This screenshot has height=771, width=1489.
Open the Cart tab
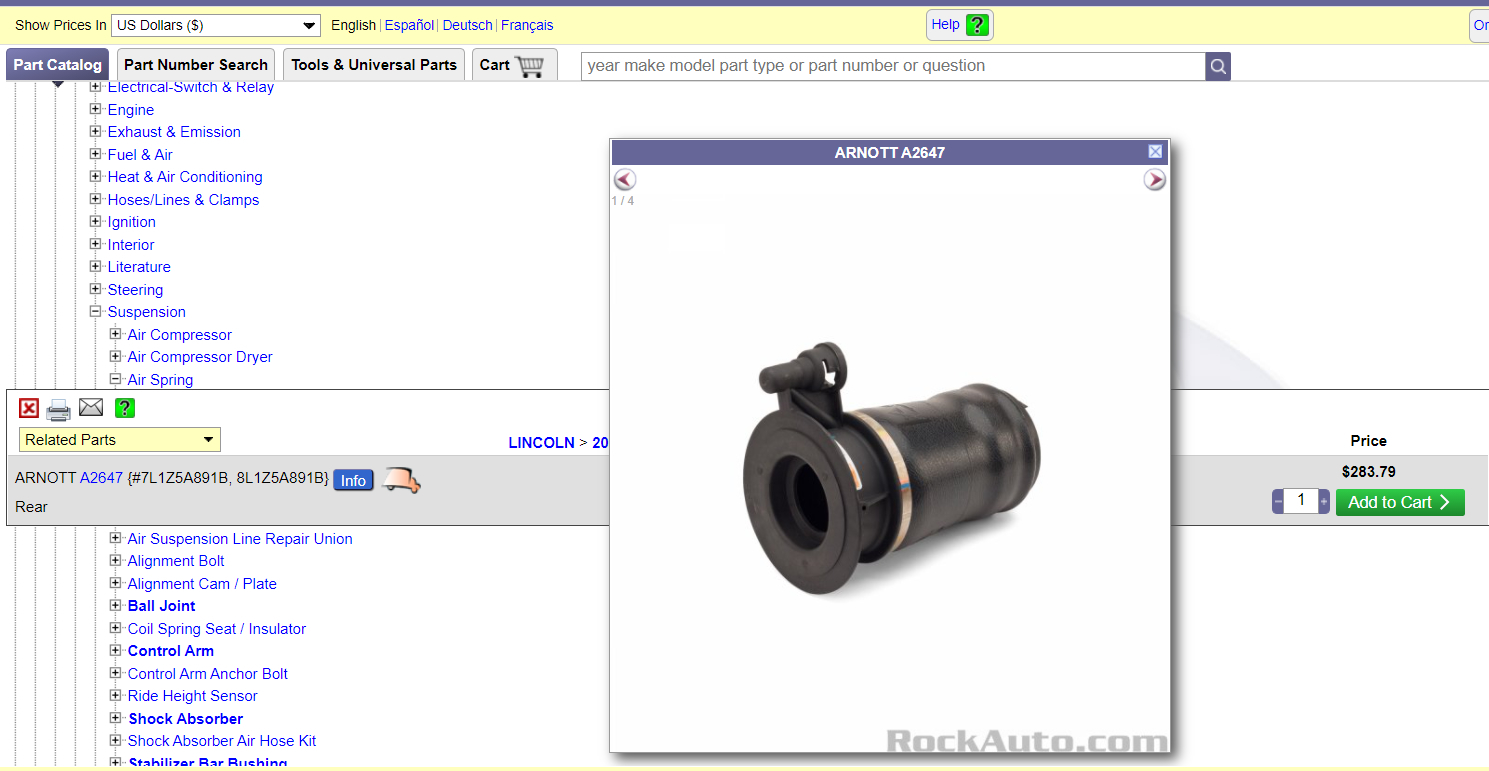pyautogui.click(x=514, y=65)
